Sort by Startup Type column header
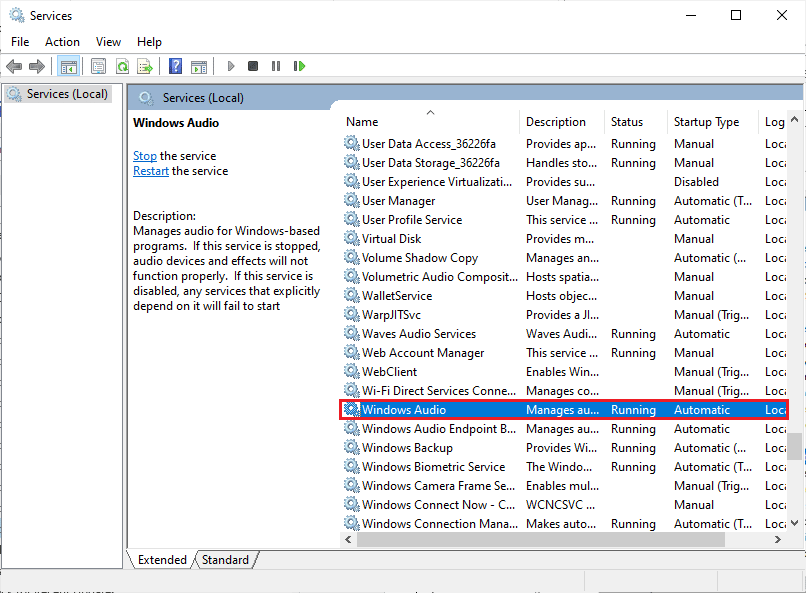The width and height of the screenshot is (806, 593). click(713, 122)
